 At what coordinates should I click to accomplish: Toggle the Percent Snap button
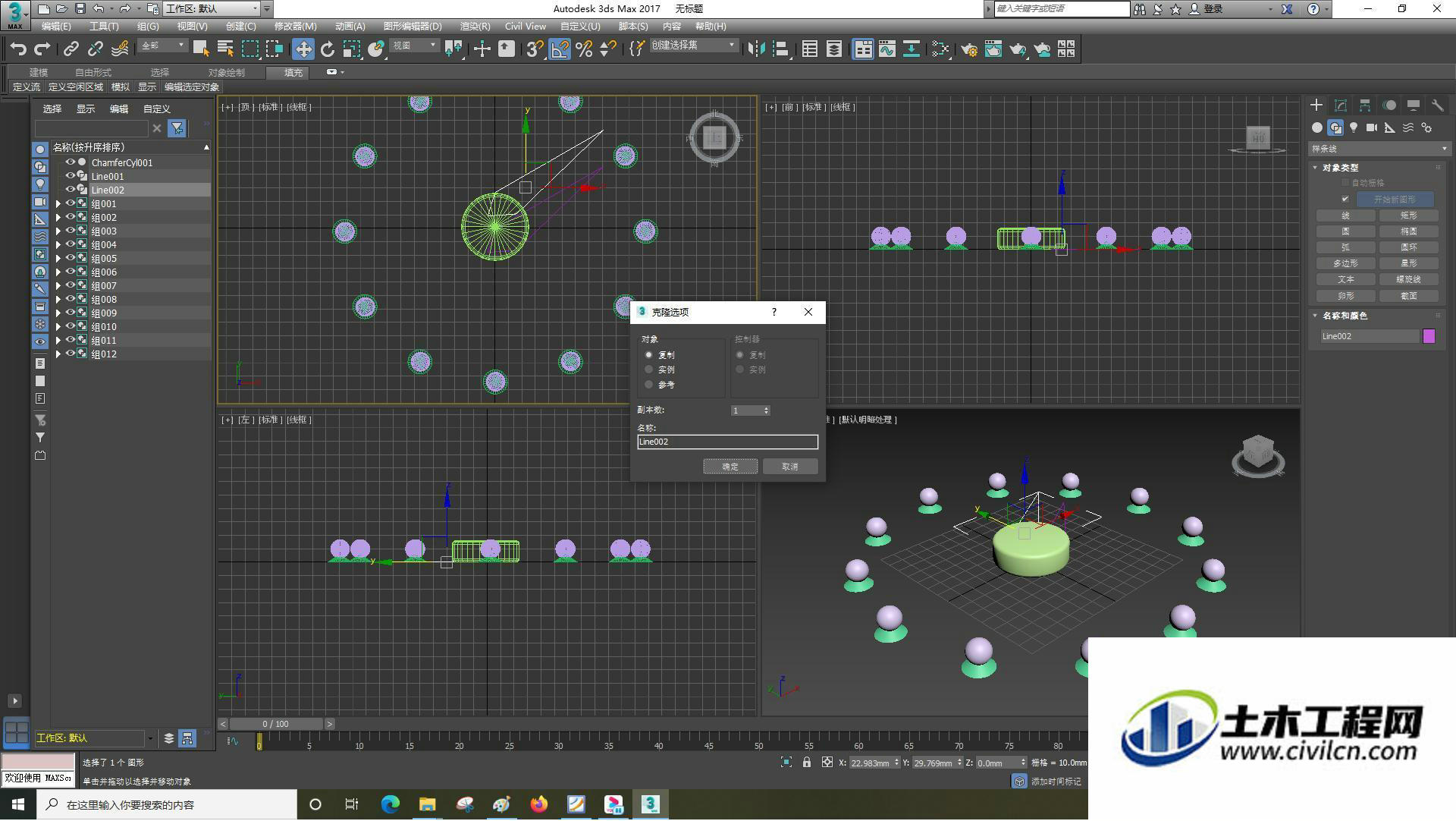click(584, 49)
